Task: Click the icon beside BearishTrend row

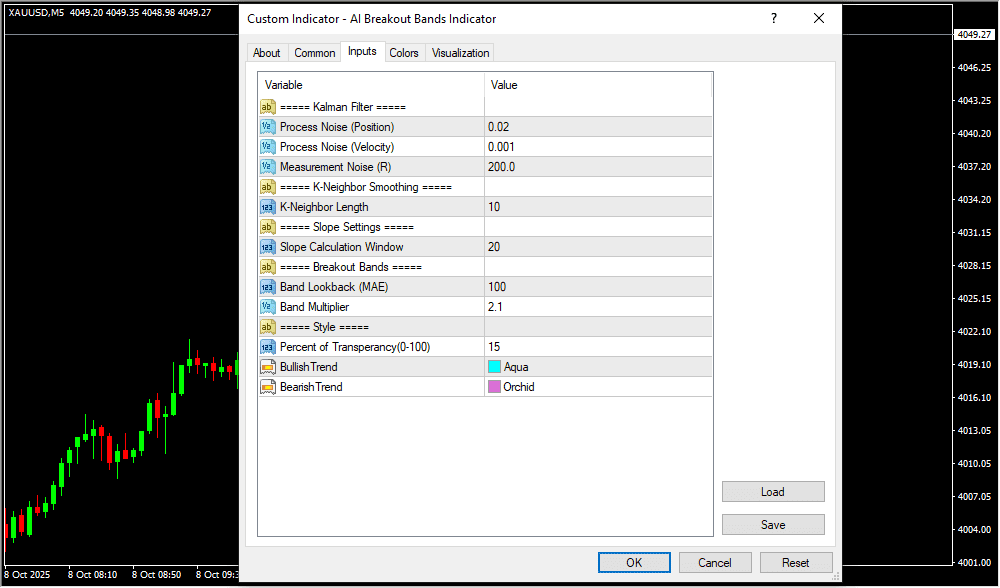Action: [x=267, y=387]
